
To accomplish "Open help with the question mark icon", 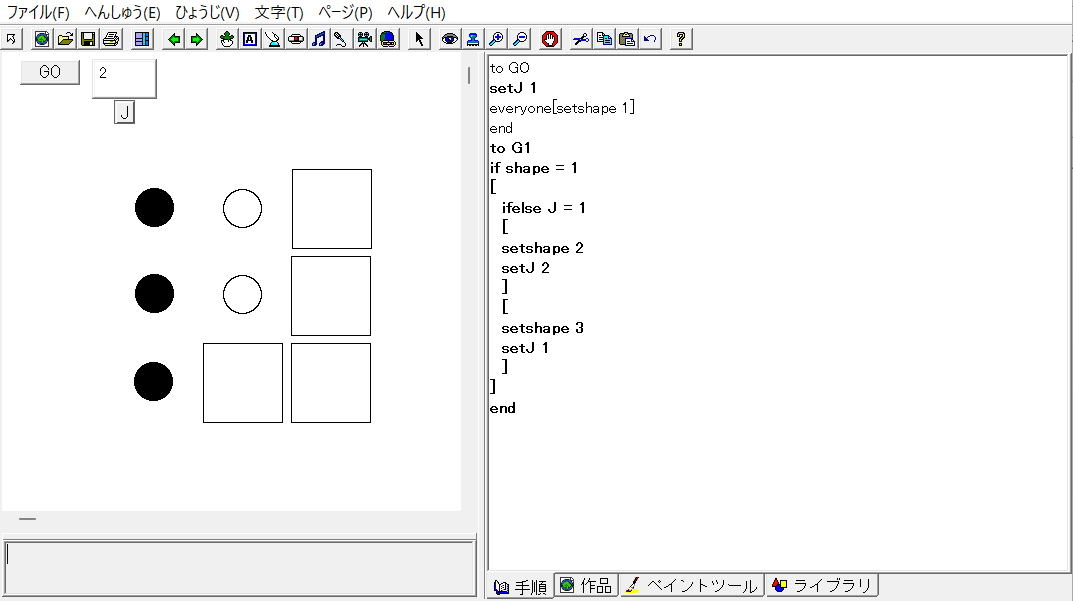I will [681, 39].
